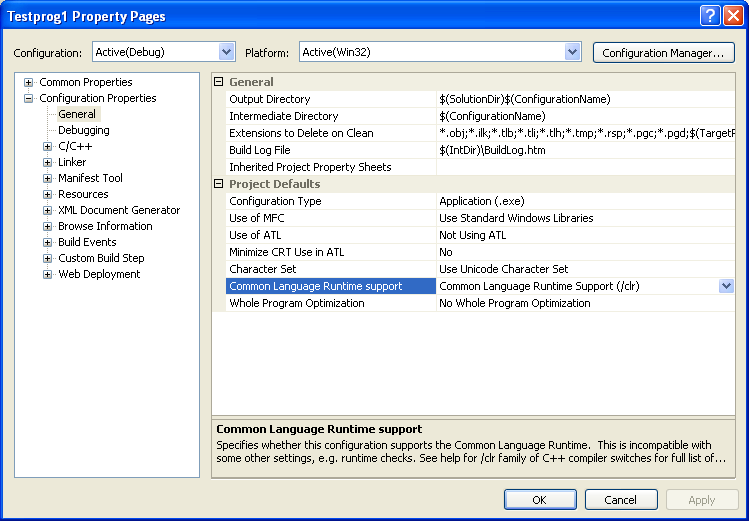Expand the Manifest Tool node
This screenshot has height=521, width=749.
(47, 179)
